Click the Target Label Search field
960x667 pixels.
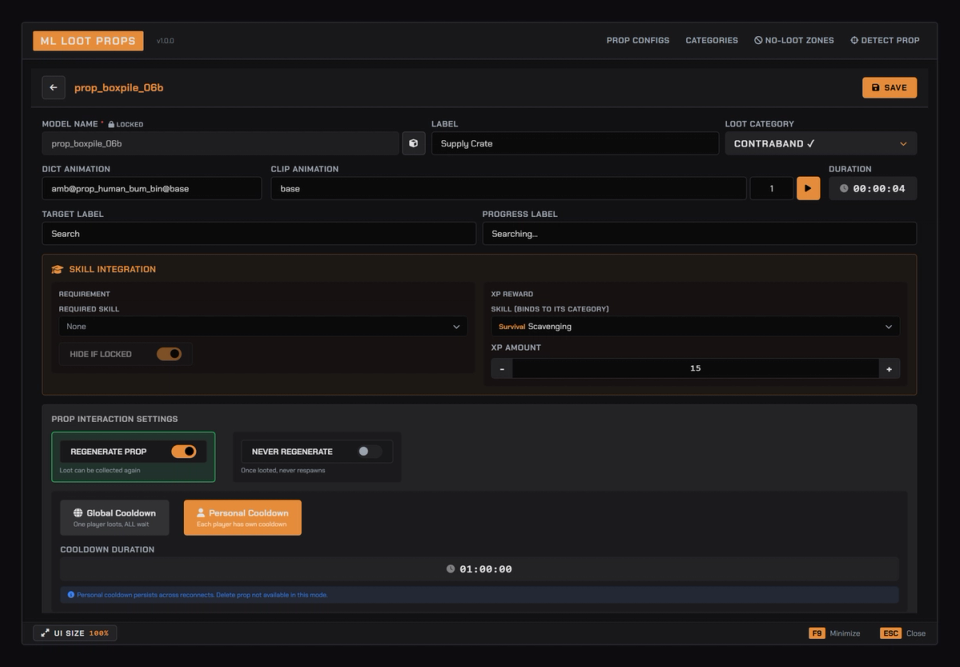[x=259, y=234]
